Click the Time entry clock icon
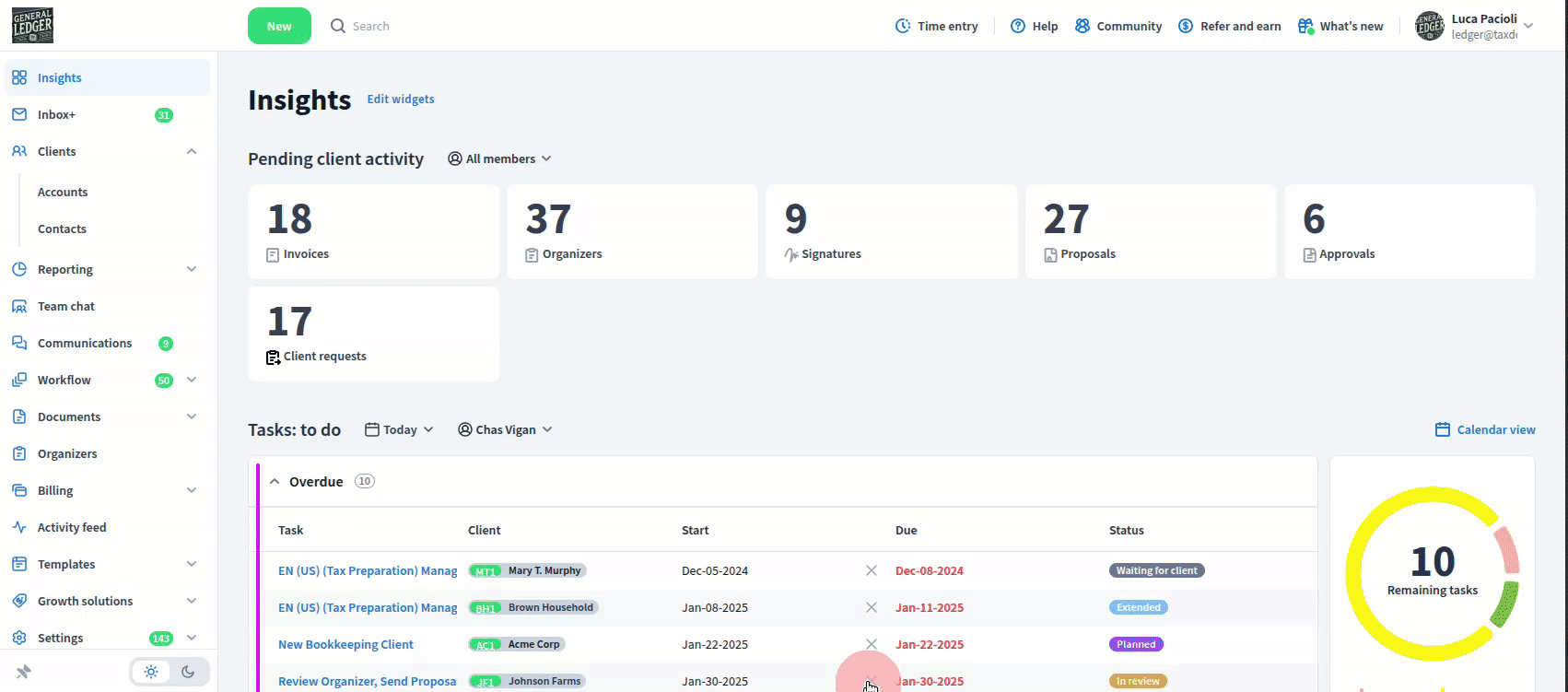This screenshot has height=692, width=1568. pos(903,26)
